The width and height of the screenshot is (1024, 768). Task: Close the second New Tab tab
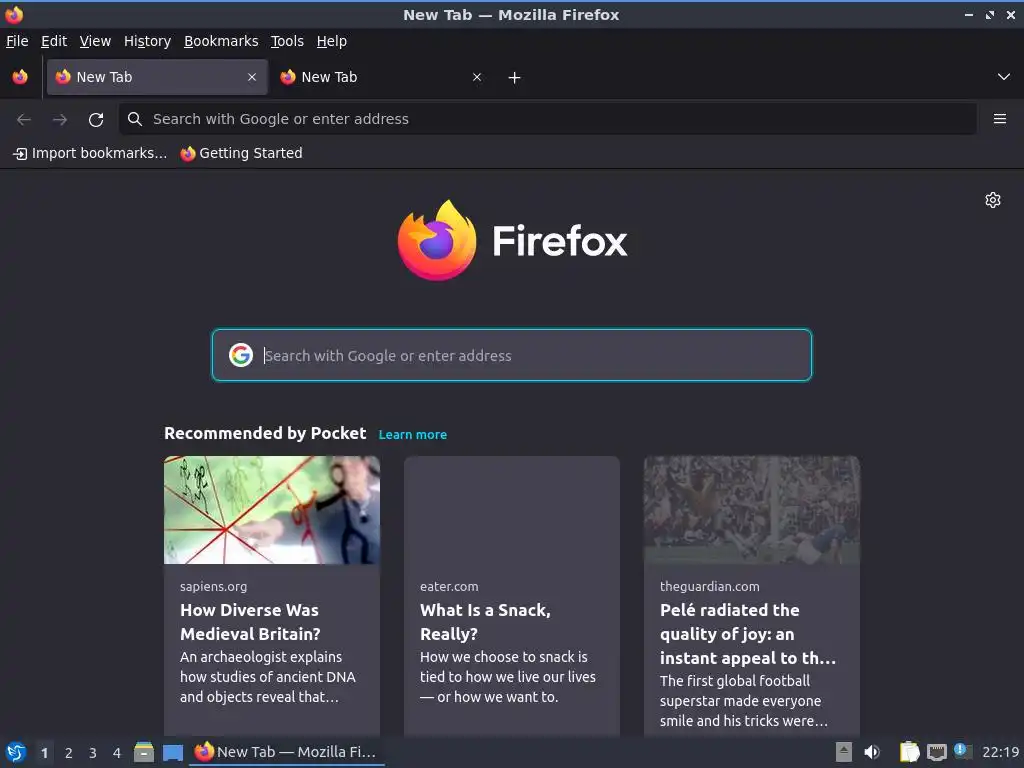click(x=477, y=77)
